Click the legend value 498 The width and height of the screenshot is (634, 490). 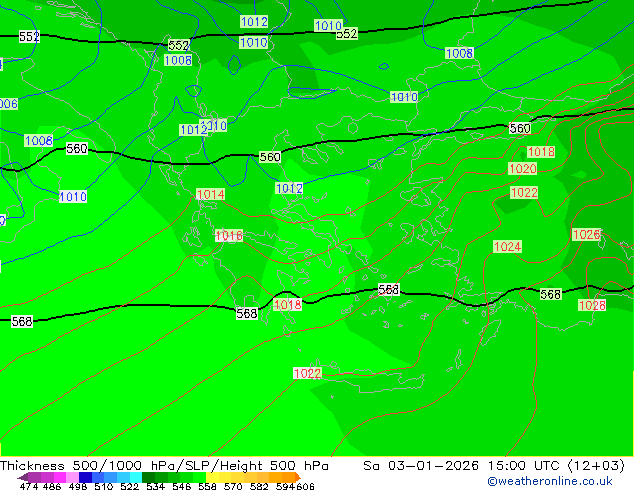coord(78,486)
